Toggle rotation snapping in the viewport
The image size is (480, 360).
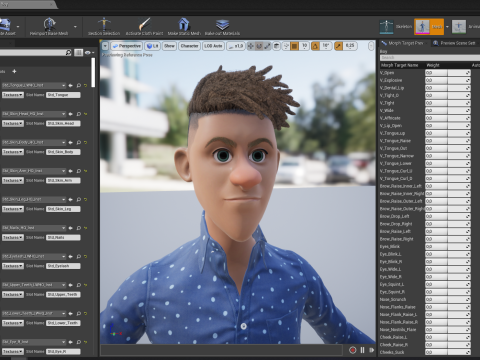315,46
